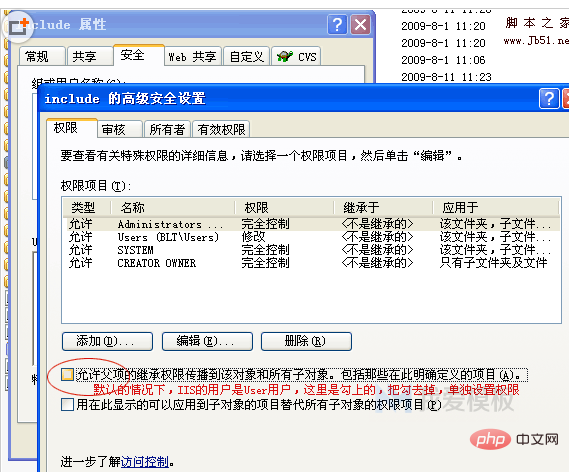Screen dimensions: 569x472
Task: Open the 访问控制 help link
Action: (145, 462)
